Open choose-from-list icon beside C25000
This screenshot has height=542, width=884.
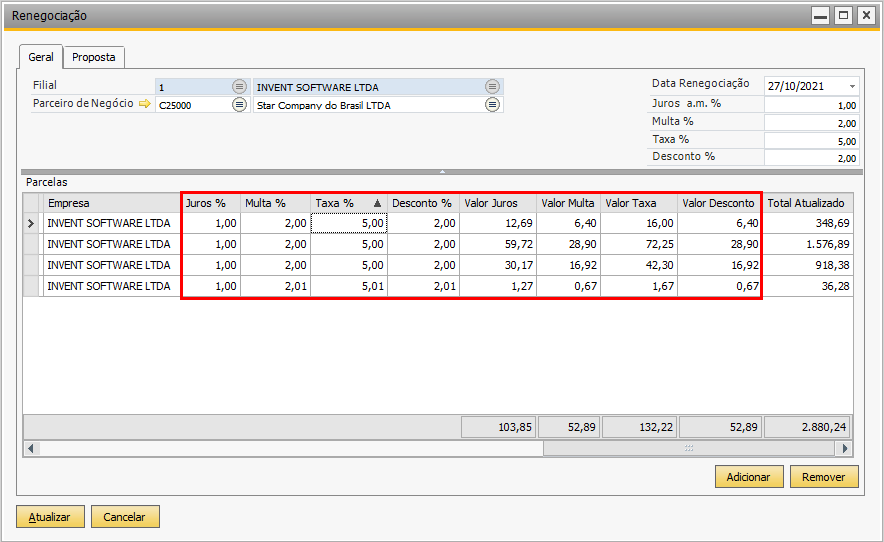pos(240,104)
